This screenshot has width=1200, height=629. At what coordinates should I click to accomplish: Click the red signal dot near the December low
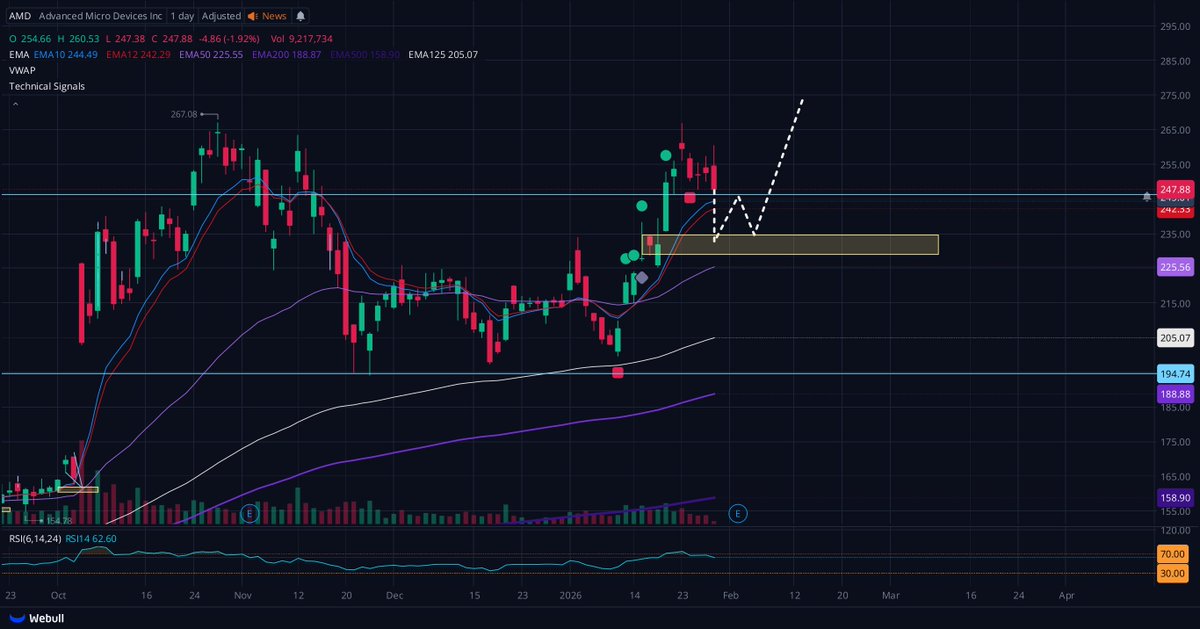(x=618, y=373)
